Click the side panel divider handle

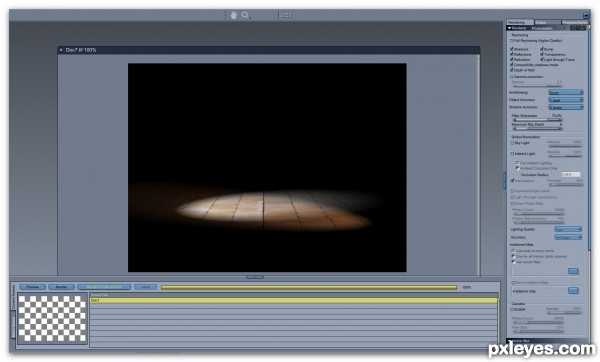click(504, 180)
